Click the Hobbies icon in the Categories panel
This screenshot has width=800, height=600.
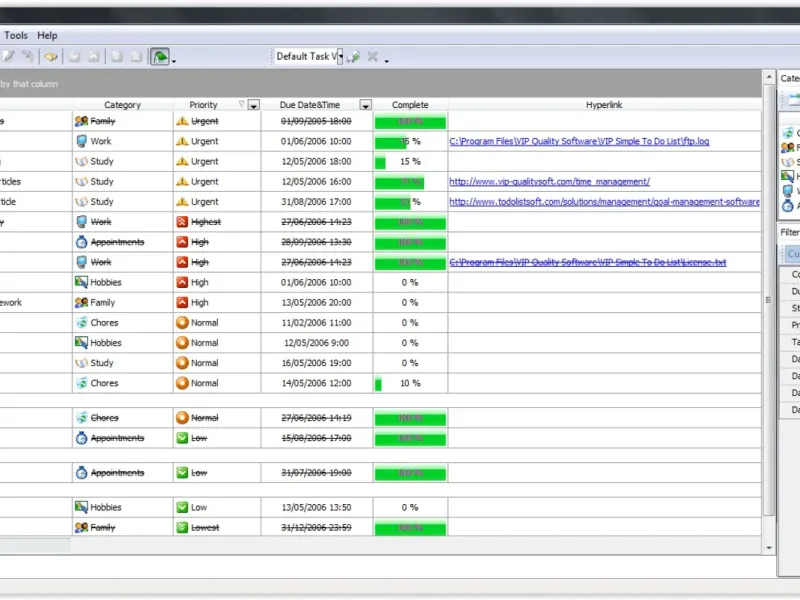pos(788,176)
